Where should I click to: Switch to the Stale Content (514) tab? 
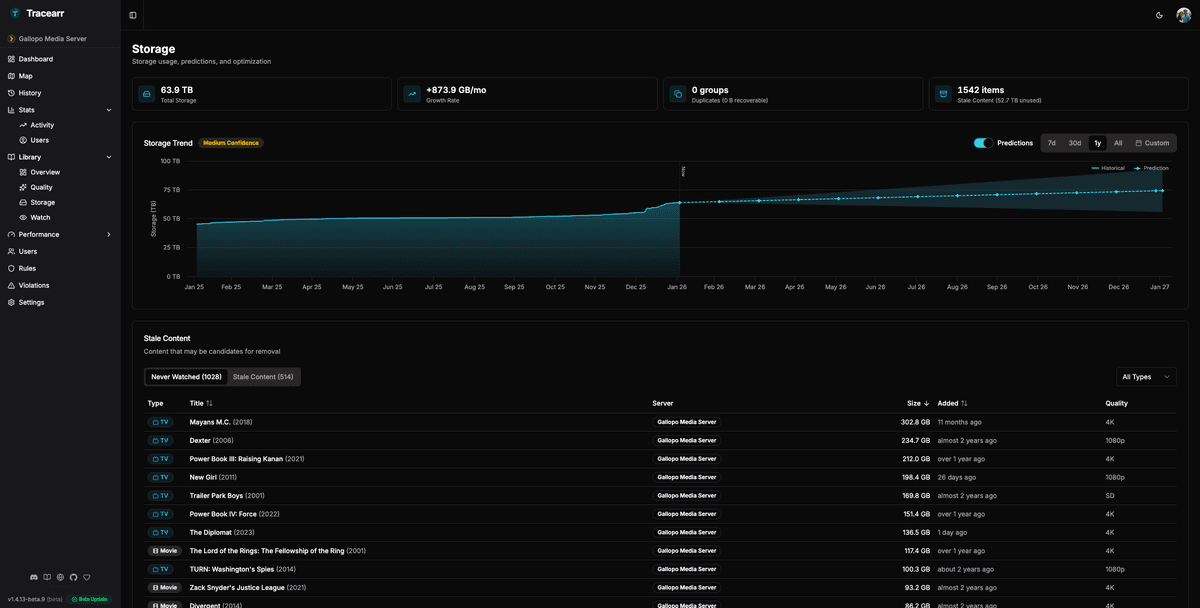(263, 377)
